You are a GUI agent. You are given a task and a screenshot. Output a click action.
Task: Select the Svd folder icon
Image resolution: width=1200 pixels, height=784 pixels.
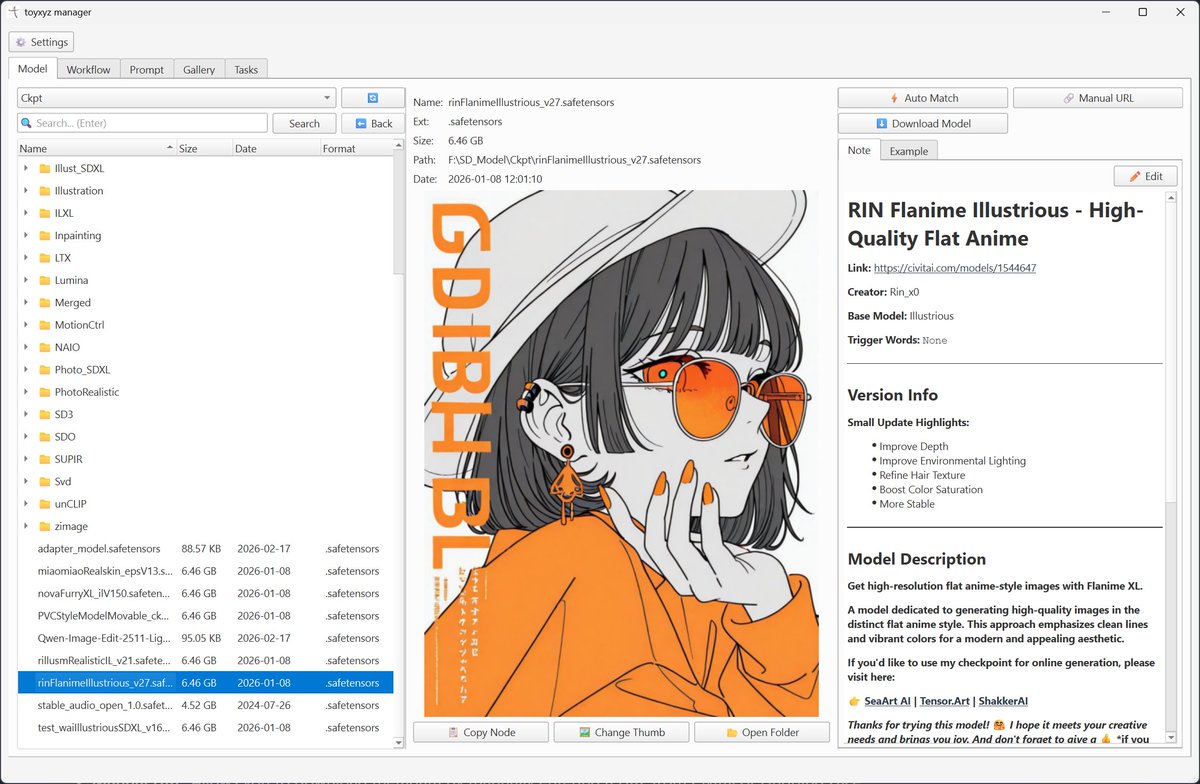(44, 482)
